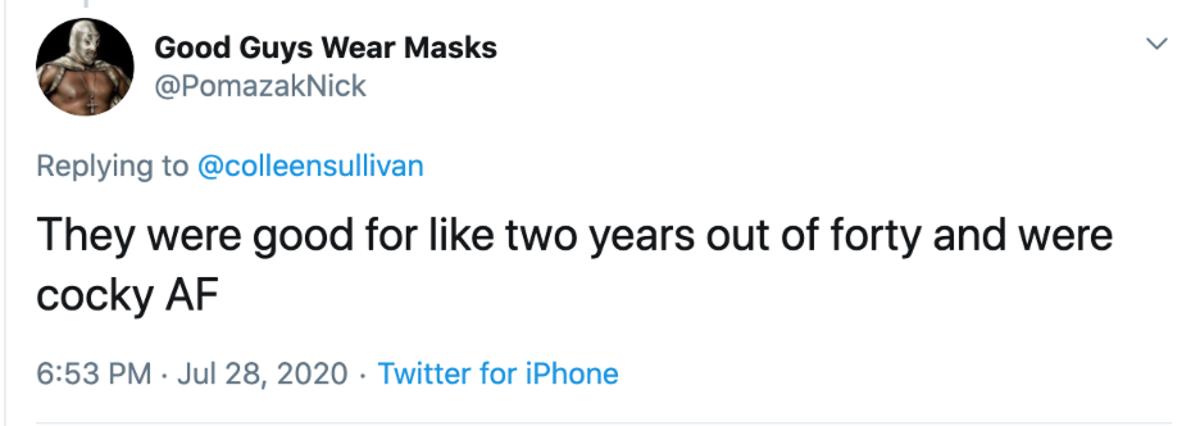This screenshot has width=1200, height=426.
Task: Open the @colleensullivan mention link
Action: point(311,165)
